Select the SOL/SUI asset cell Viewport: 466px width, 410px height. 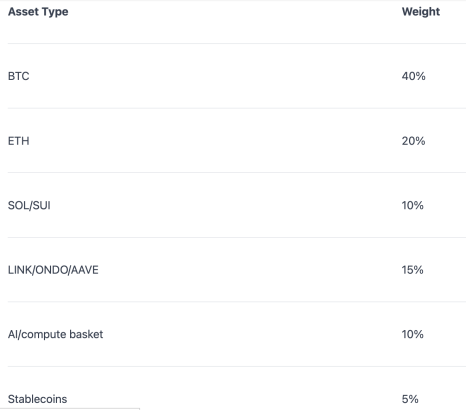[x=29, y=205]
